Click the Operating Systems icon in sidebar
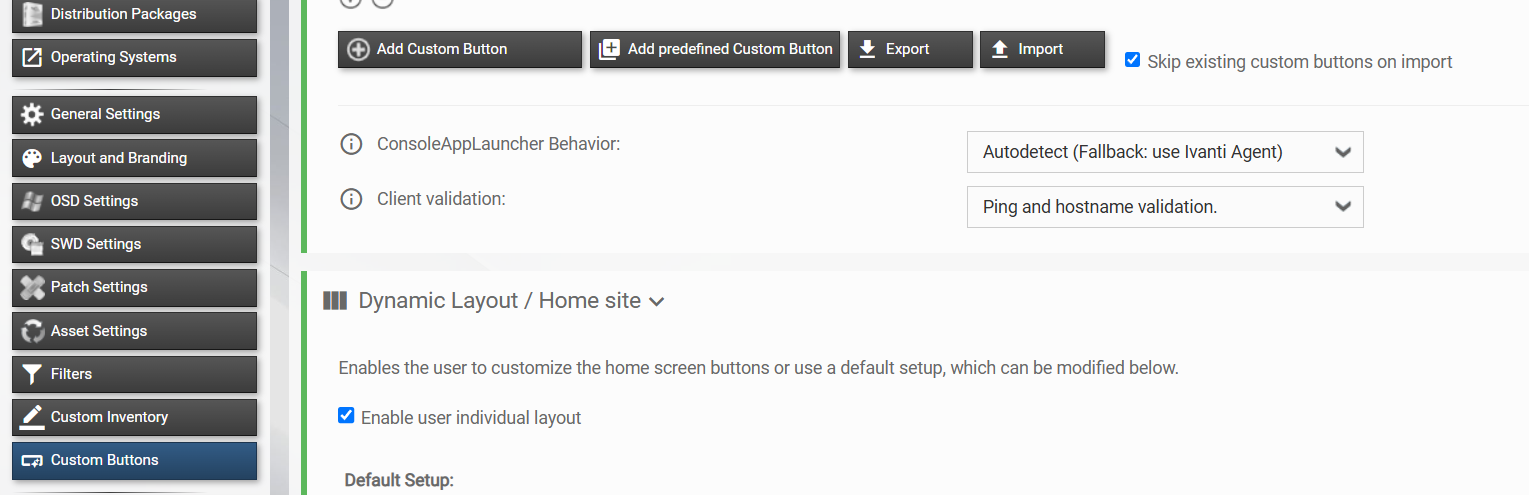Image resolution: width=1529 pixels, height=495 pixels. [32, 57]
